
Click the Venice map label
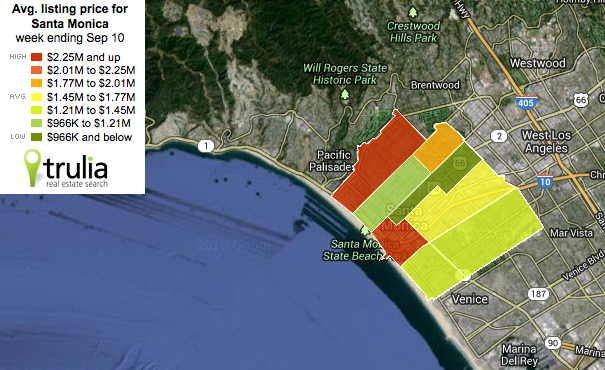[470, 299]
